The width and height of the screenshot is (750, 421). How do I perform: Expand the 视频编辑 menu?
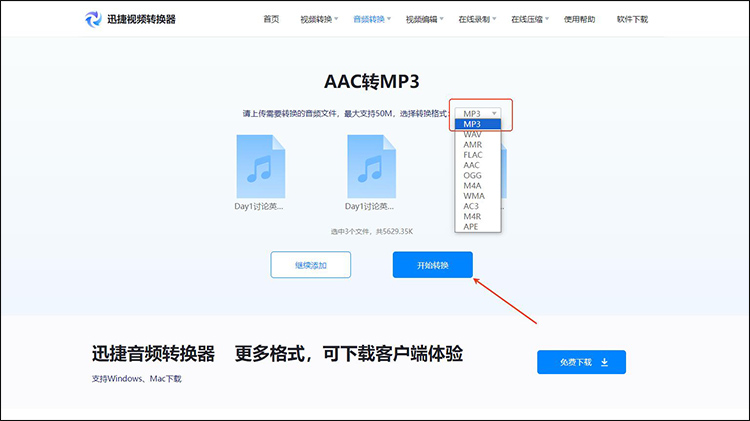pos(424,19)
